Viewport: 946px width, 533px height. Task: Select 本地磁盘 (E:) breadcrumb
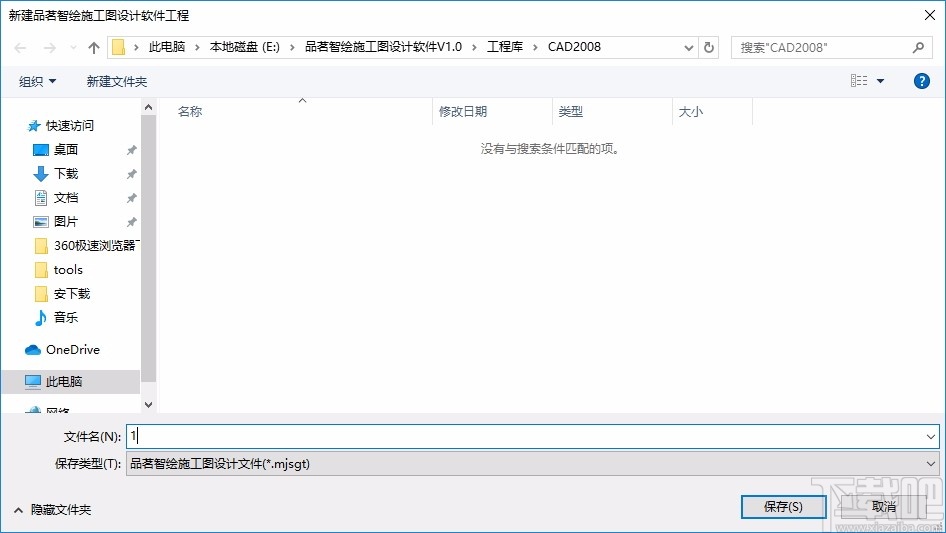point(244,47)
